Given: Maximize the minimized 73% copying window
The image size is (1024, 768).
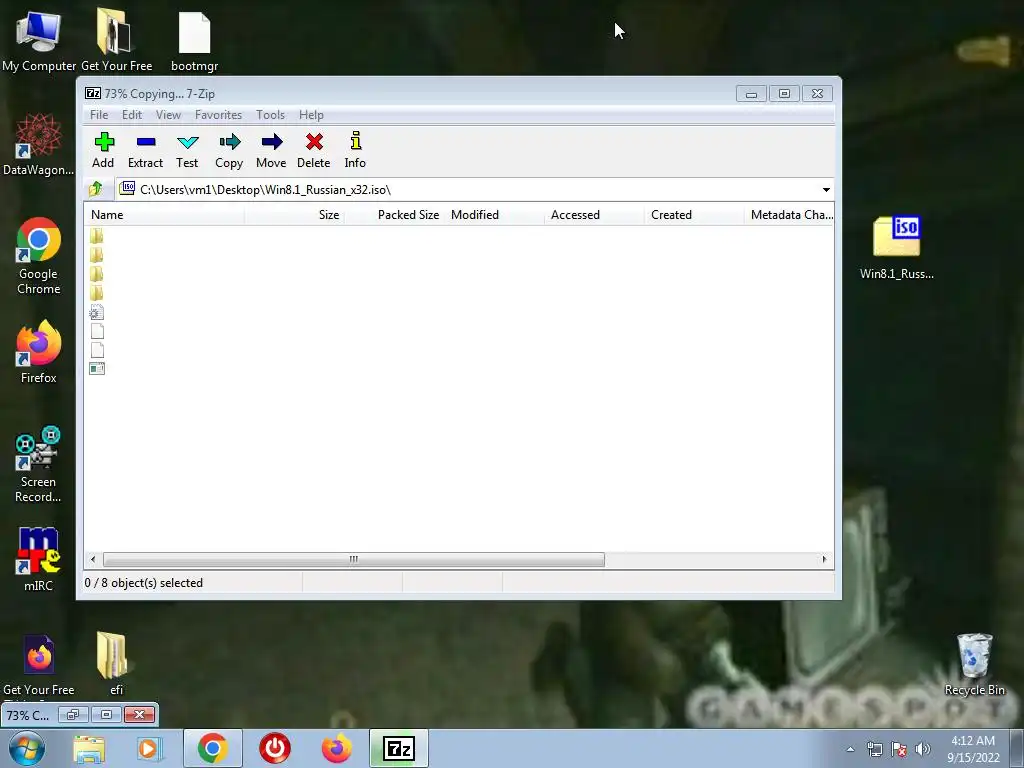Looking at the screenshot, I should pos(106,714).
